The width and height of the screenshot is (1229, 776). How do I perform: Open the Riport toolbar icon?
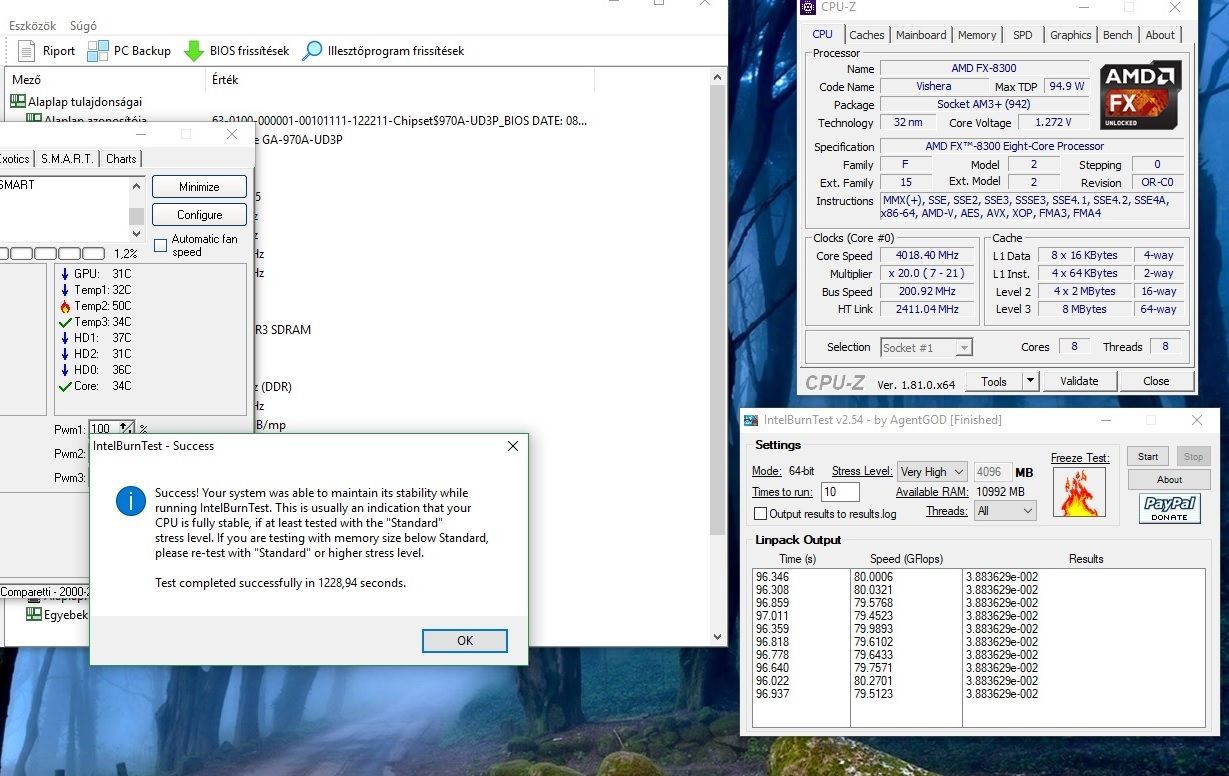pyautogui.click(x=26, y=51)
